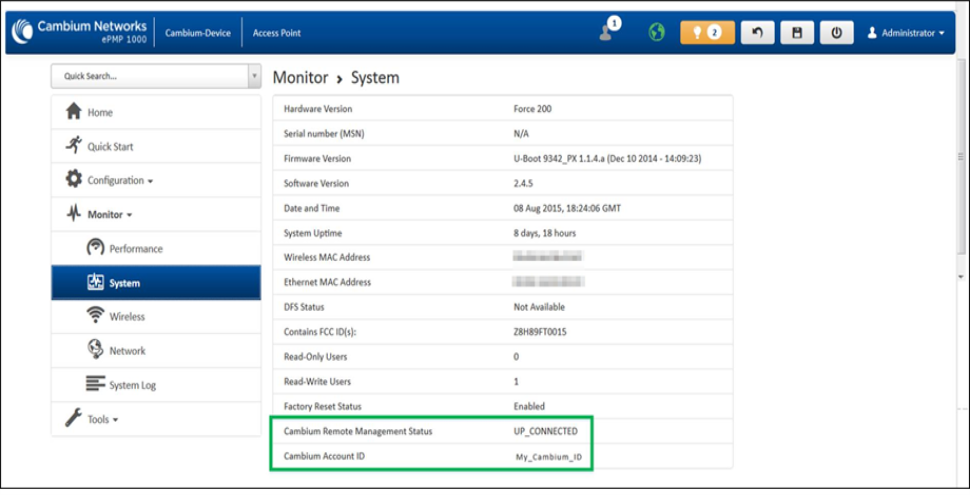Click the Quick Search input field
Viewport: 970px width, 495px height.
click(x=148, y=76)
